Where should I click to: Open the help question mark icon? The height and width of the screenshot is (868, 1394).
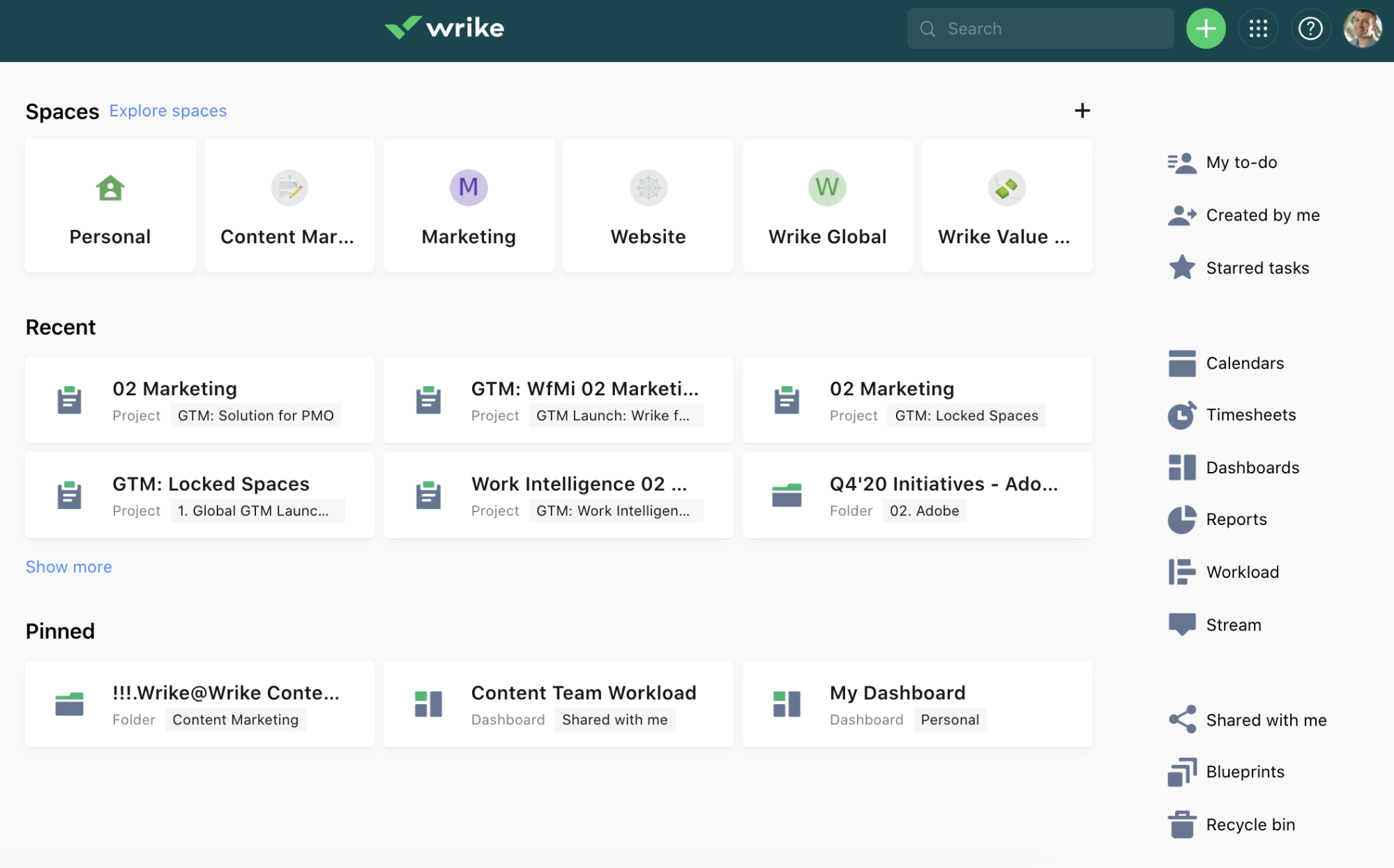pos(1310,29)
